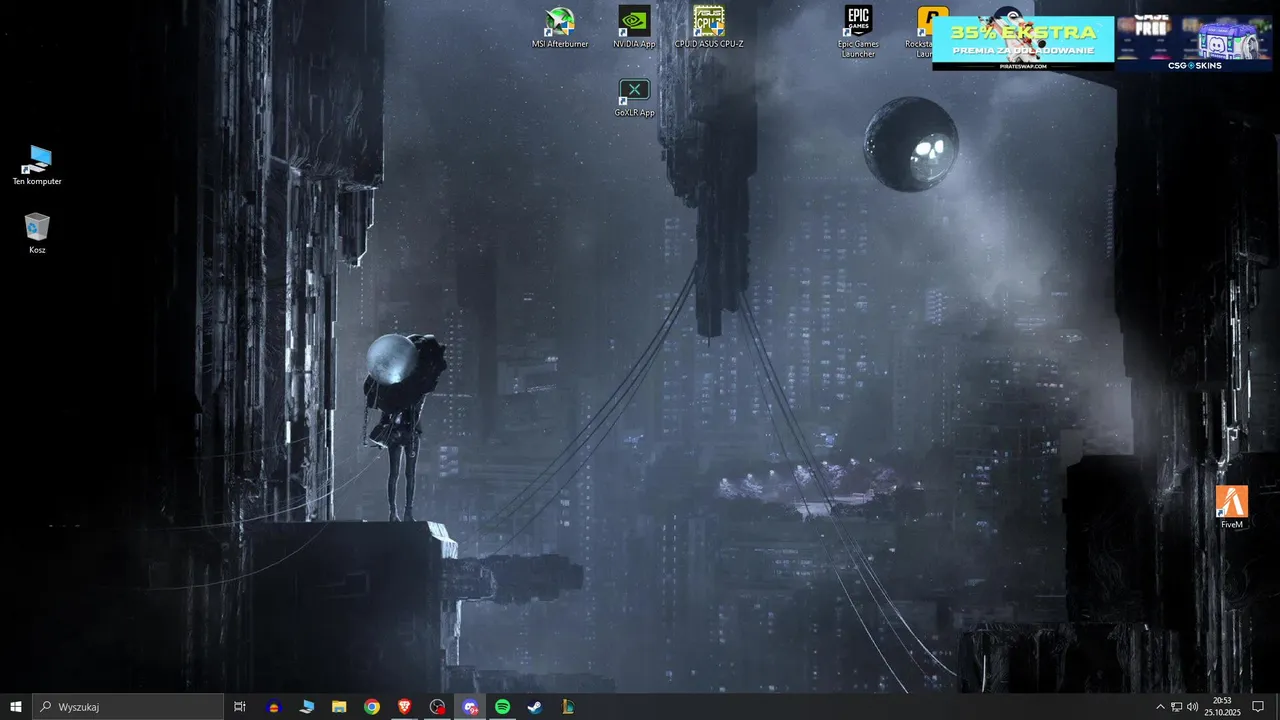1280x720 pixels.
Task: Launch Google Chrome from the taskbar
Action: coord(372,707)
